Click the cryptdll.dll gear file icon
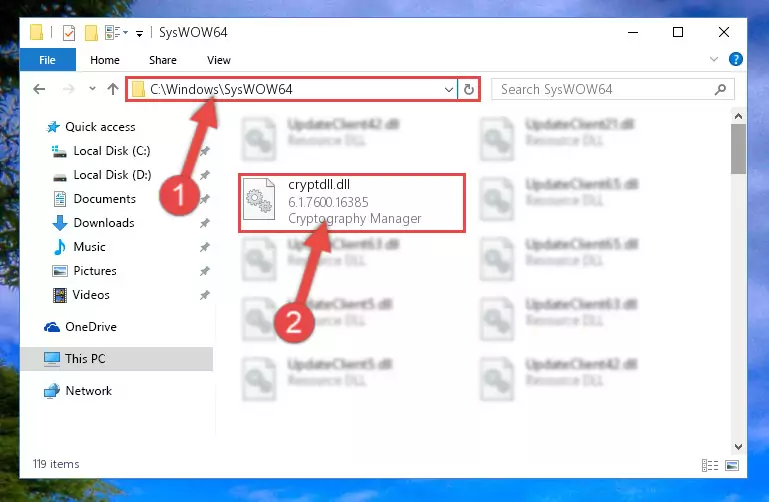769x502 pixels. 259,201
